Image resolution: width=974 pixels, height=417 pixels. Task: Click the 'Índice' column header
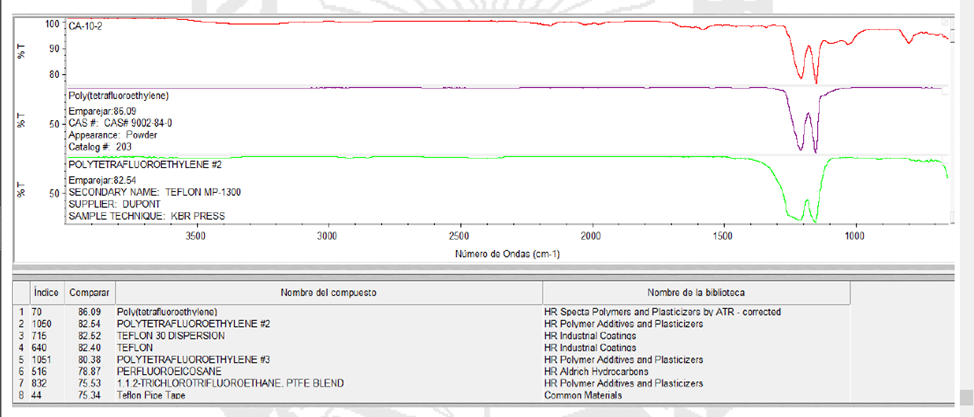(x=45, y=293)
